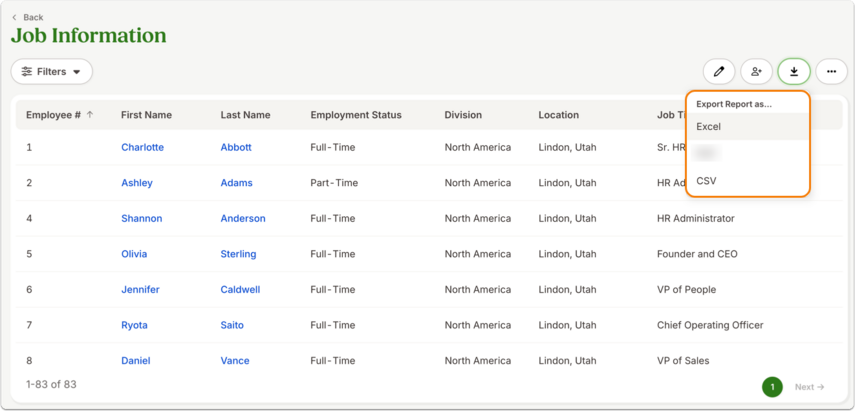
Task: Select Excel export option
Action: [x=748, y=126]
